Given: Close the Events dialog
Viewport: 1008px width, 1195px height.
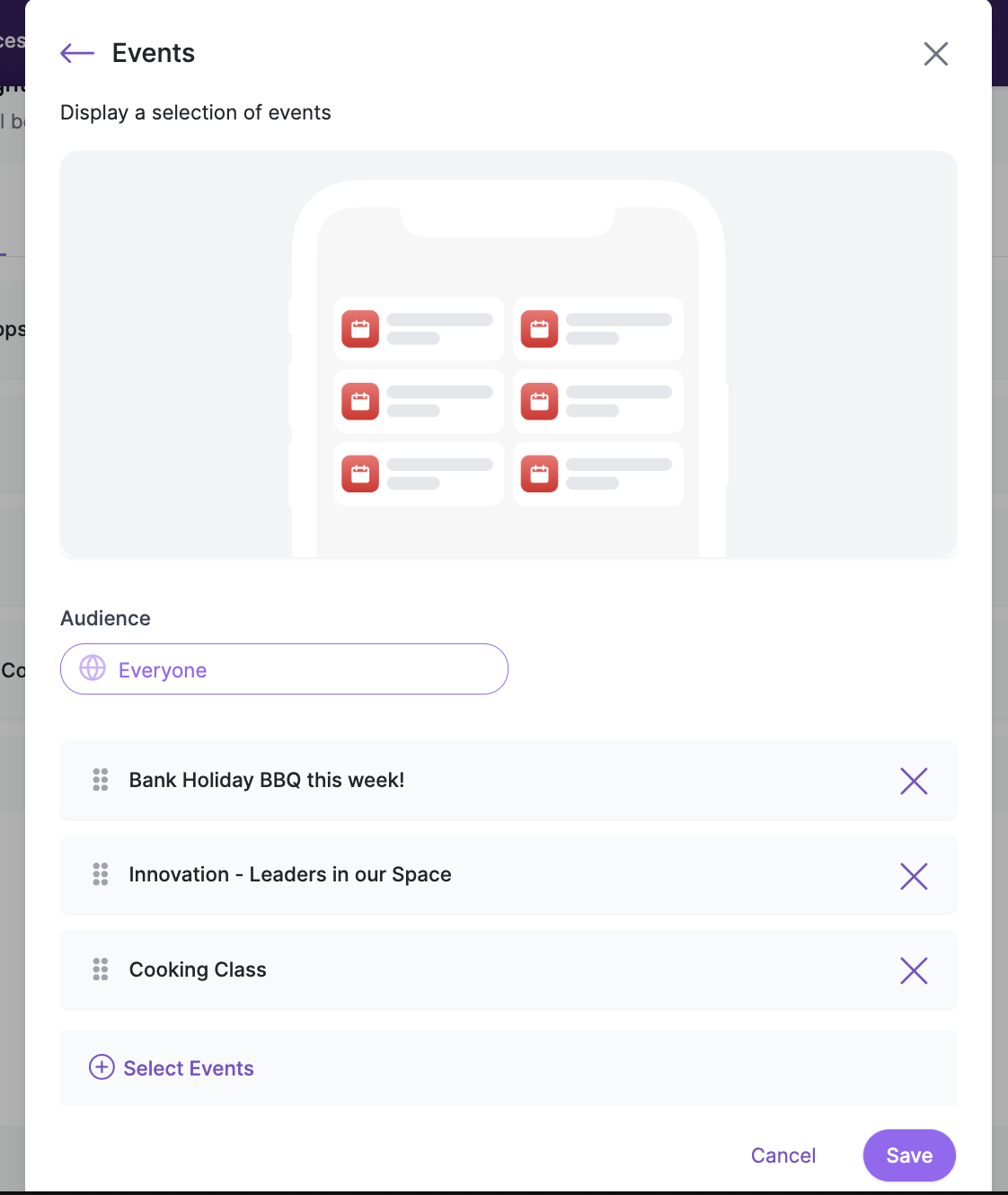Looking at the screenshot, I should coord(936,54).
